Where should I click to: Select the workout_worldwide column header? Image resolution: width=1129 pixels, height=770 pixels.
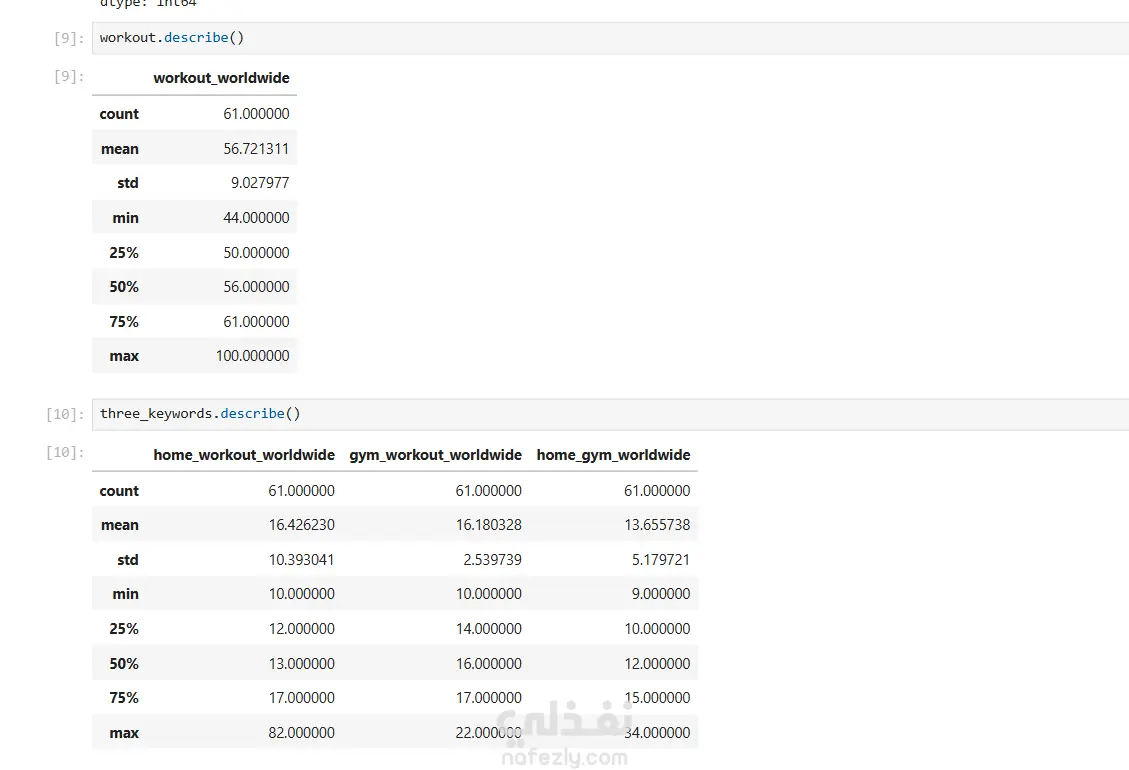(221, 78)
